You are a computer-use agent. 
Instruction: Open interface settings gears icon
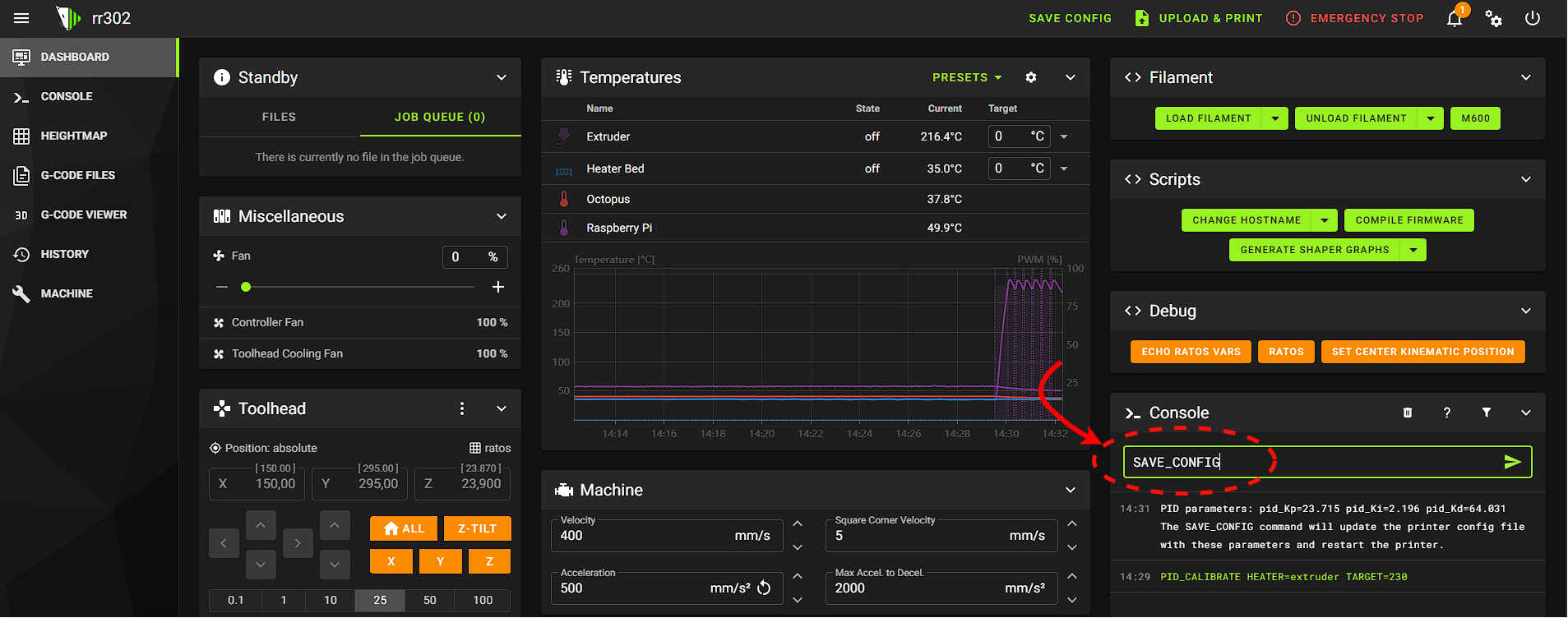(x=1494, y=19)
